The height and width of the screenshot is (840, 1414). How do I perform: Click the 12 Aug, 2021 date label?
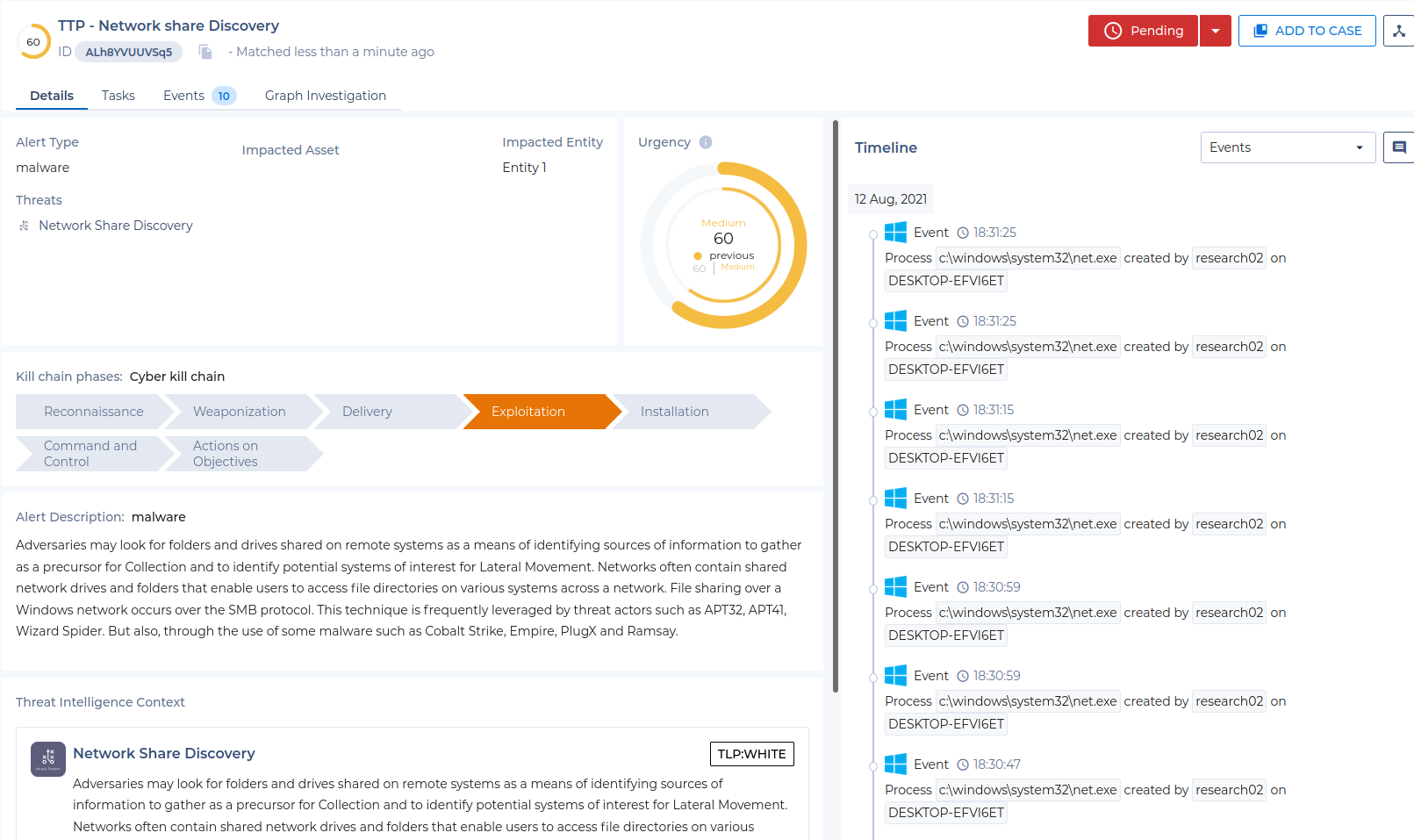891,199
